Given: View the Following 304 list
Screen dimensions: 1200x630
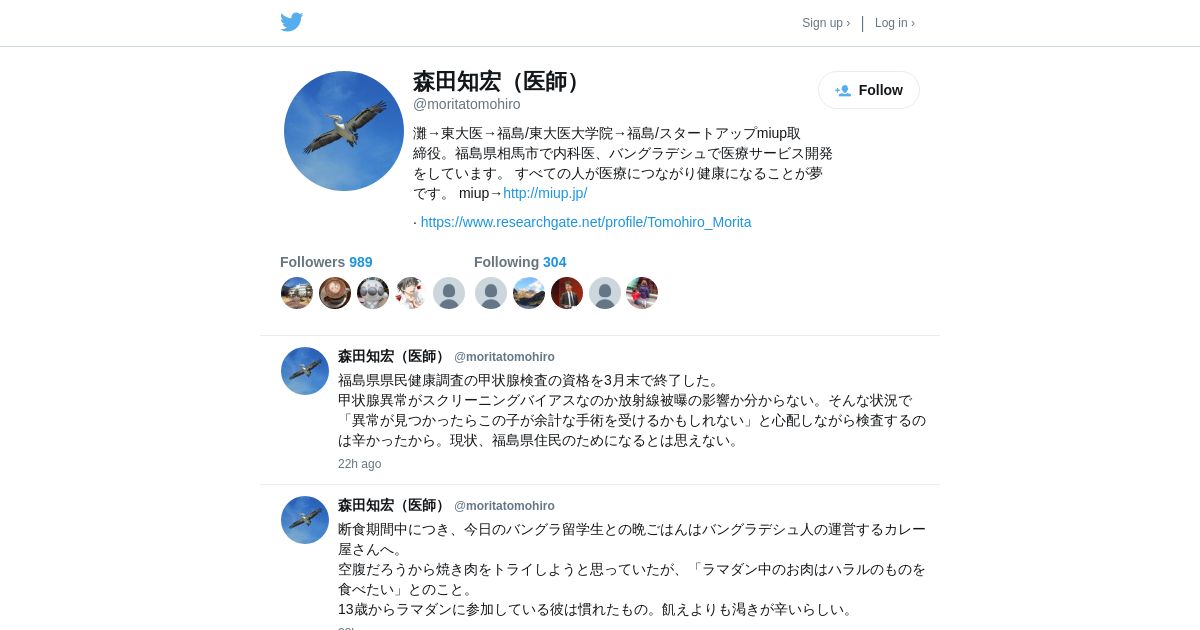Looking at the screenshot, I should 520,262.
